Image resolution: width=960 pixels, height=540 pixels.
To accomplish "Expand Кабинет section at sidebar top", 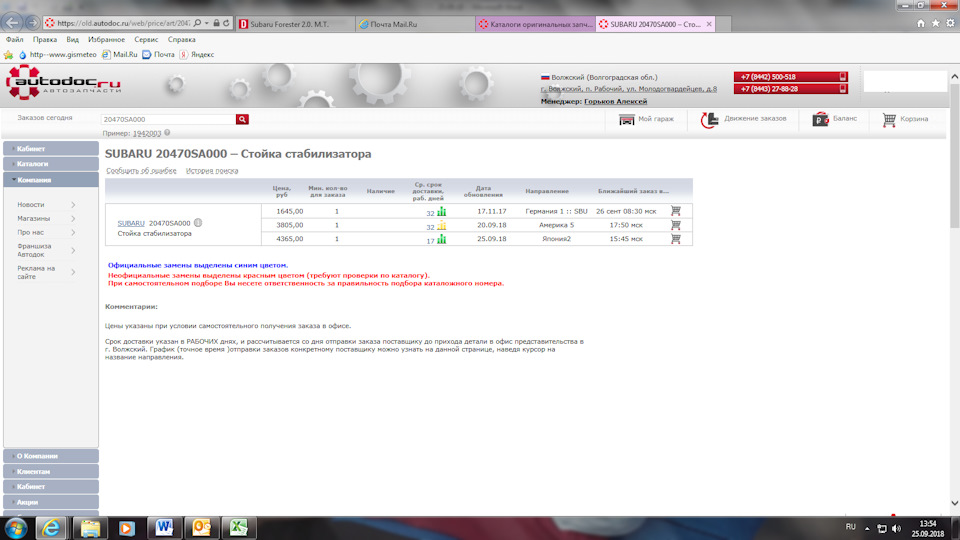I will pyautogui.click(x=51, y=149).
